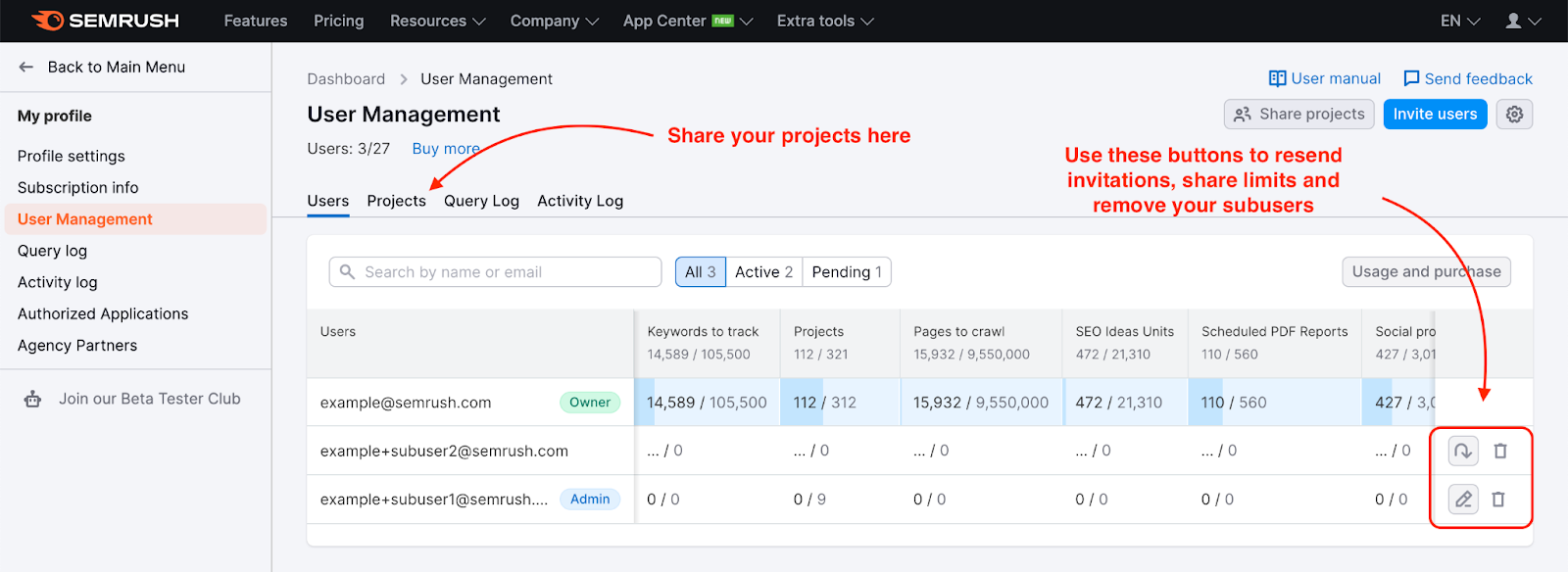This screenshot has height=572, width=1568.
Task: Click the Send feedback chat icon
Action: pos(1411,78)
